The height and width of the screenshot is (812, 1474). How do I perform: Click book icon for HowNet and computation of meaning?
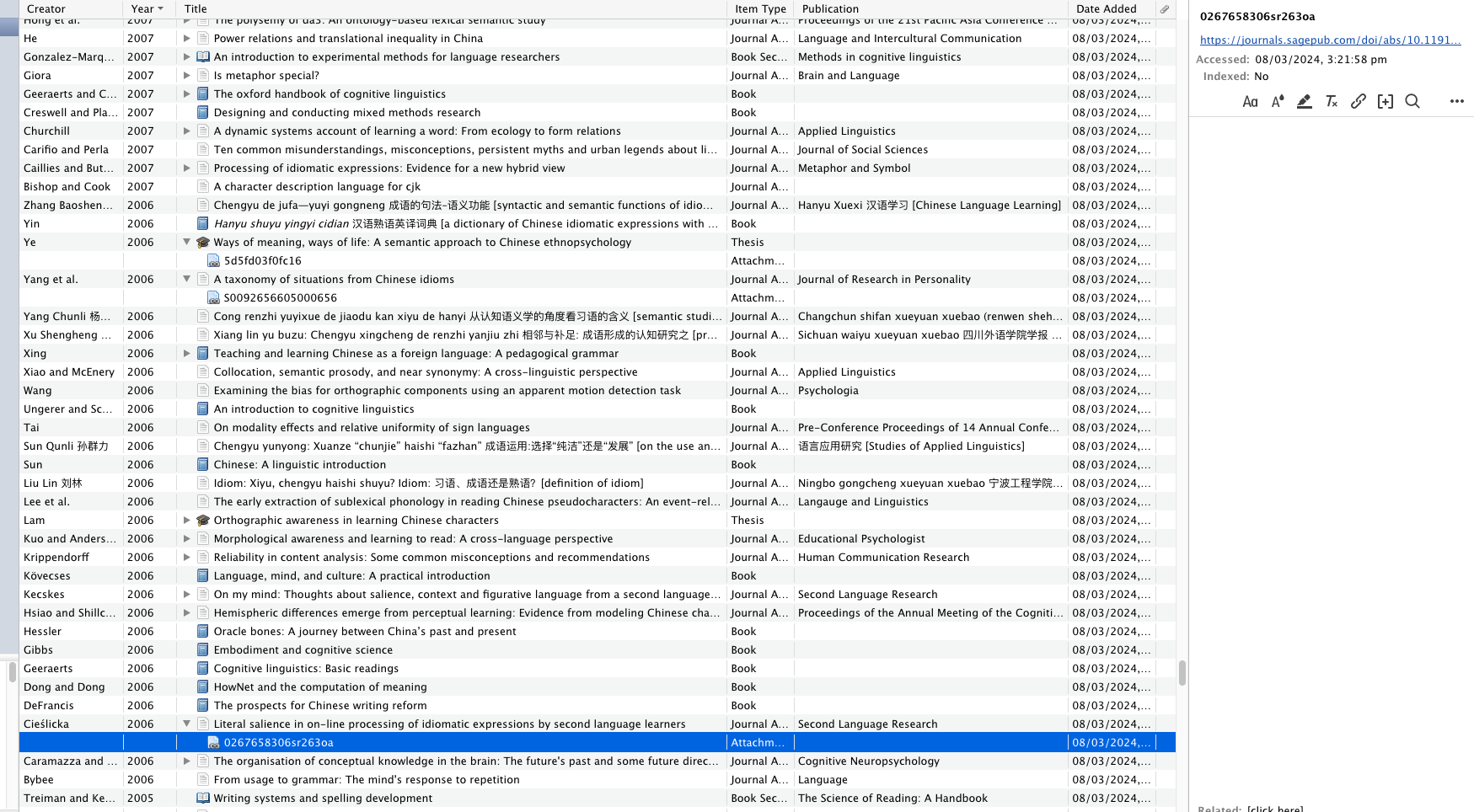[203, 687]
